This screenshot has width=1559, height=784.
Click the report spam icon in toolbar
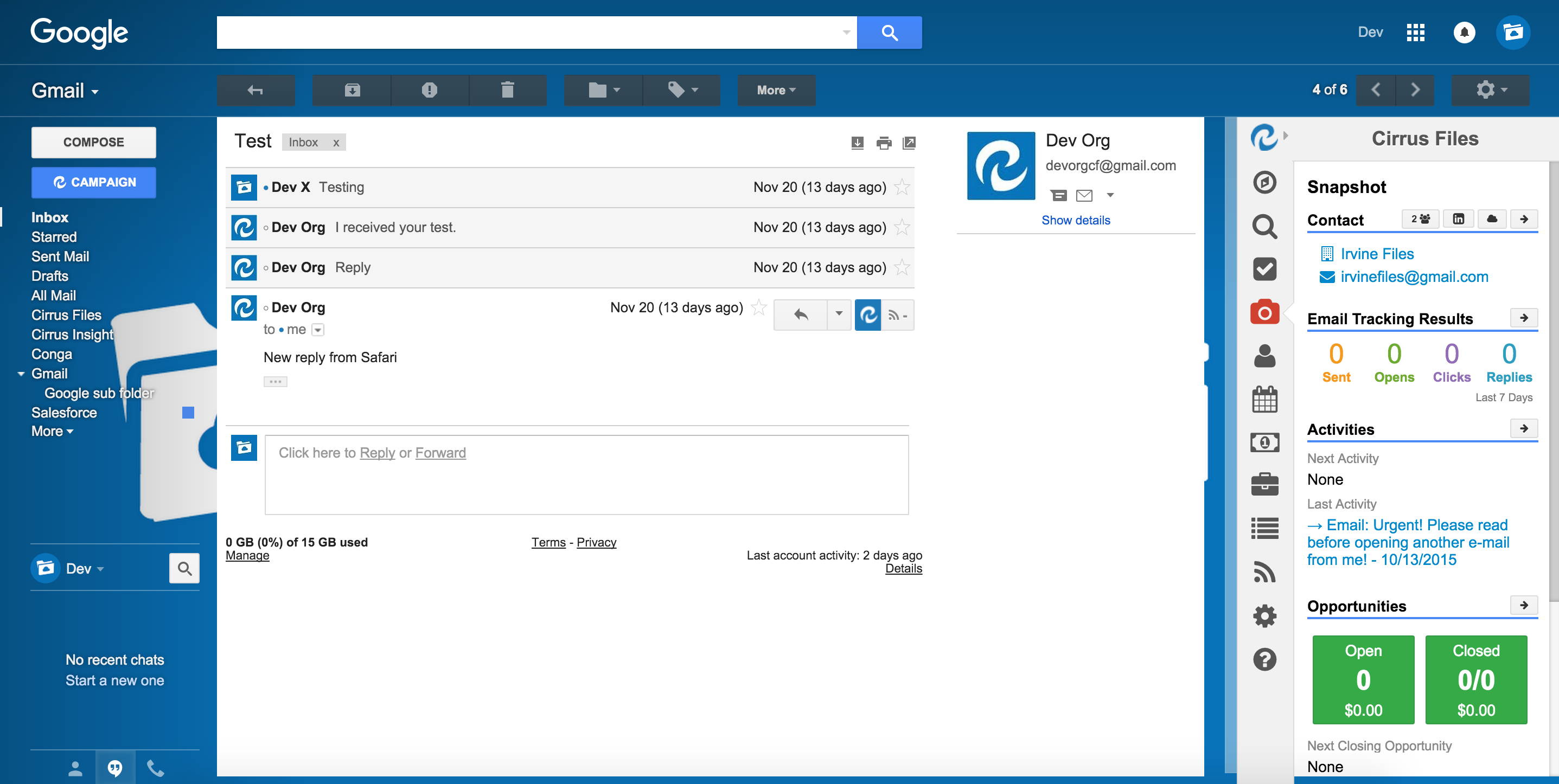[x=429, y=90]
